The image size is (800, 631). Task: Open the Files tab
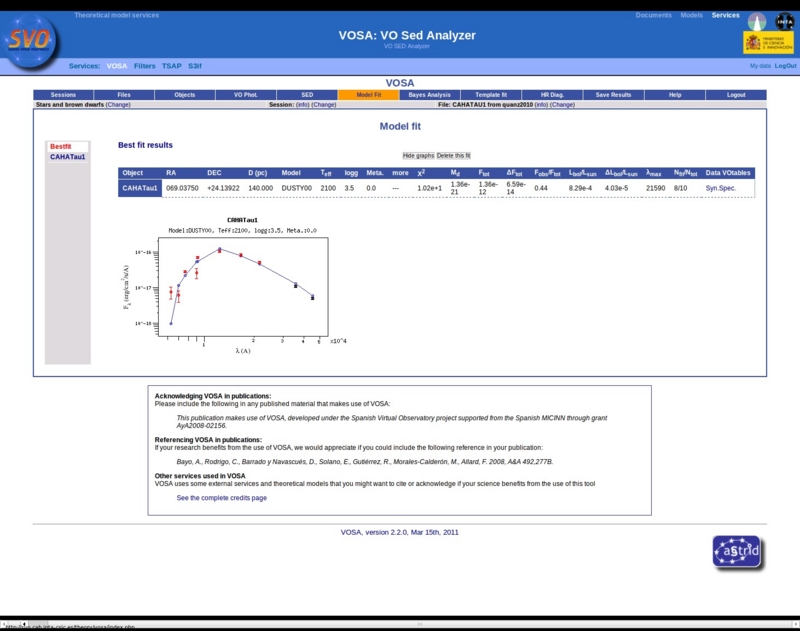point(124,95)
